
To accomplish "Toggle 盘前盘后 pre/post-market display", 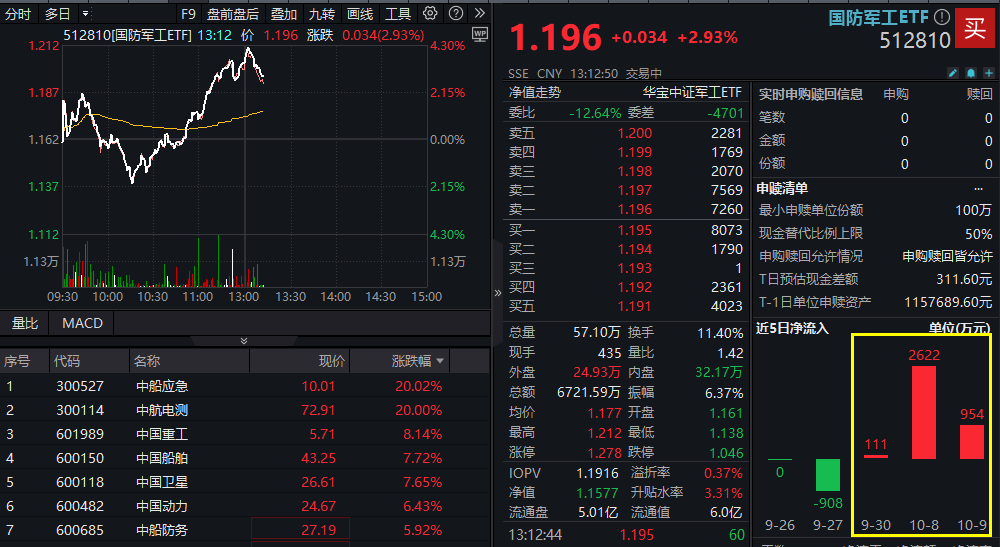I will pyautogui.click(x=232, y=14).
